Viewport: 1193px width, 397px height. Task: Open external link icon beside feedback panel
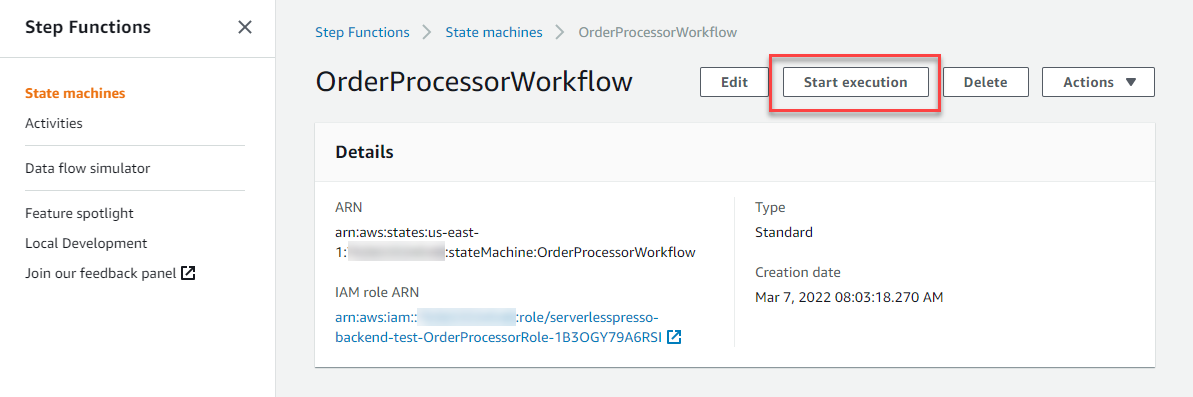[188, 272]
